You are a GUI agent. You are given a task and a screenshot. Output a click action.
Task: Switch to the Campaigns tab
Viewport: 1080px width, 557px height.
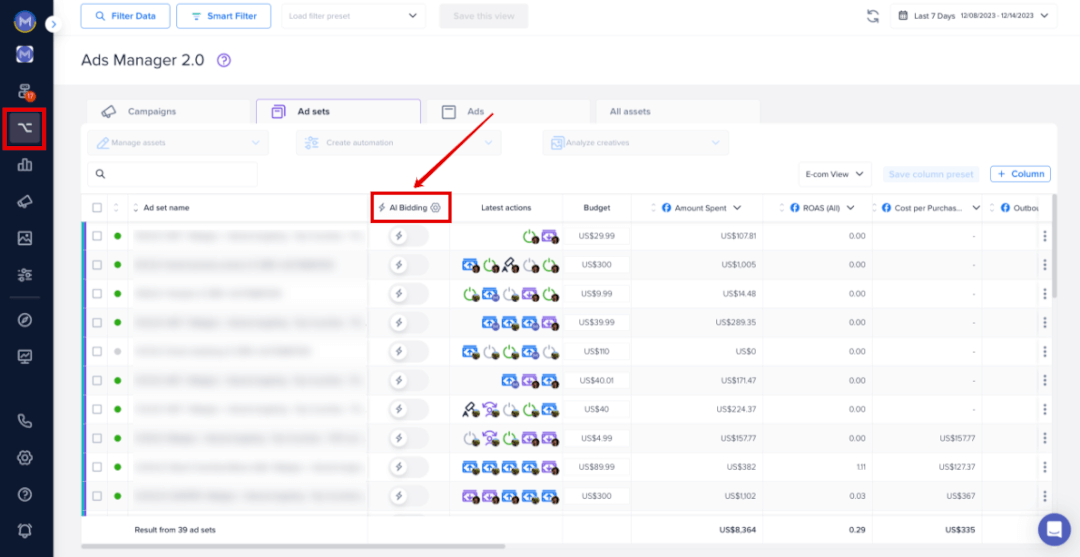click(x=169, y=111)
